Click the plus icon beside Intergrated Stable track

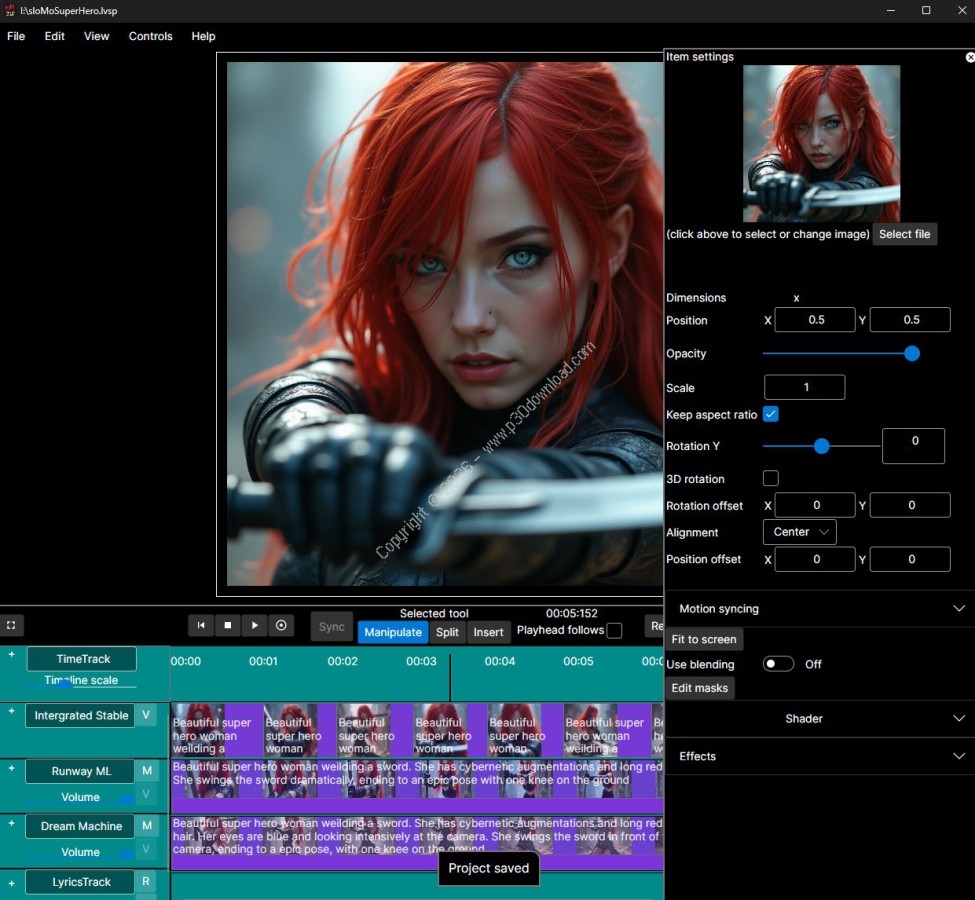click(x=11, y=711)
